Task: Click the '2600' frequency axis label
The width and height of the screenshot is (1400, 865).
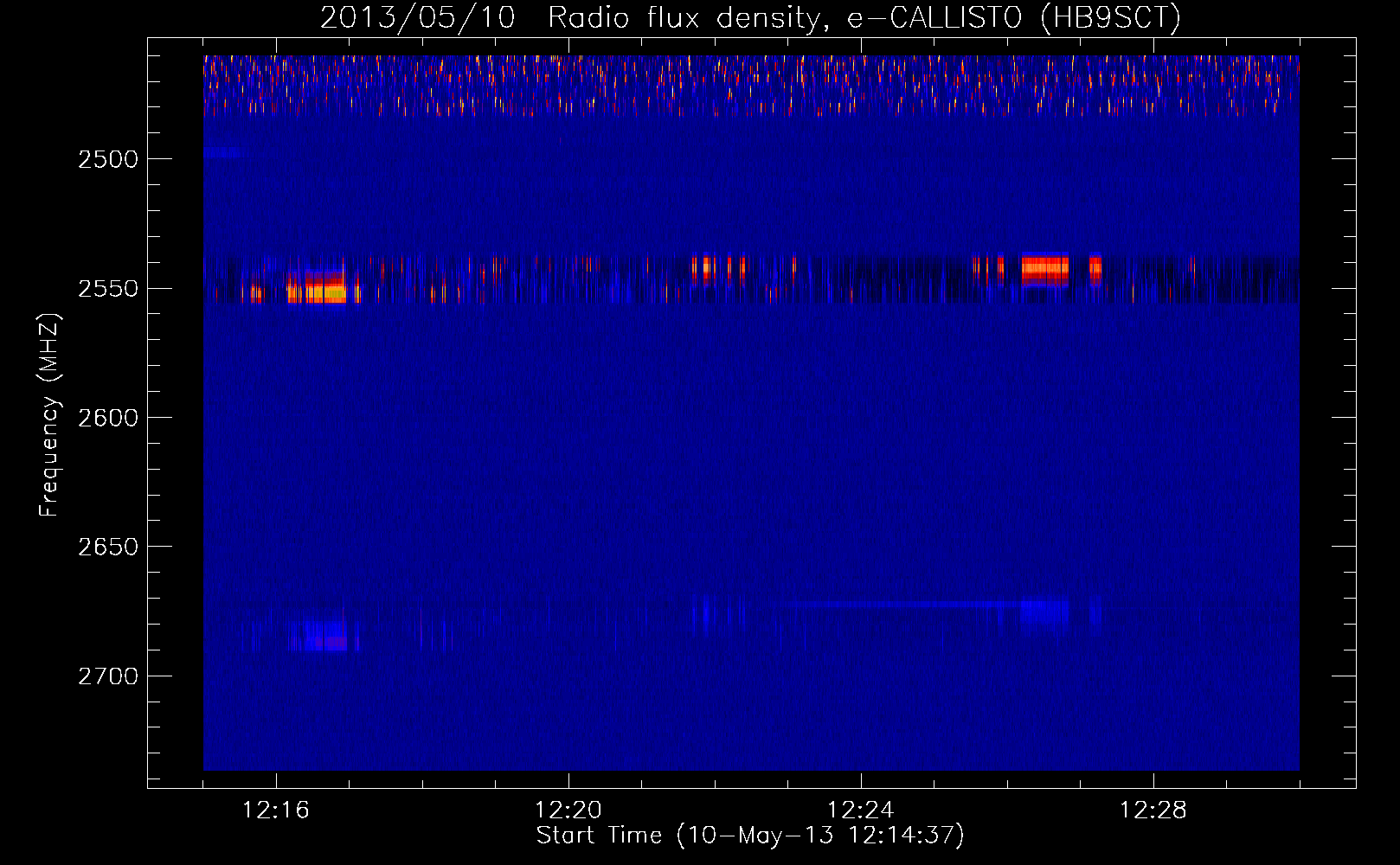Action: coord(108,418)
